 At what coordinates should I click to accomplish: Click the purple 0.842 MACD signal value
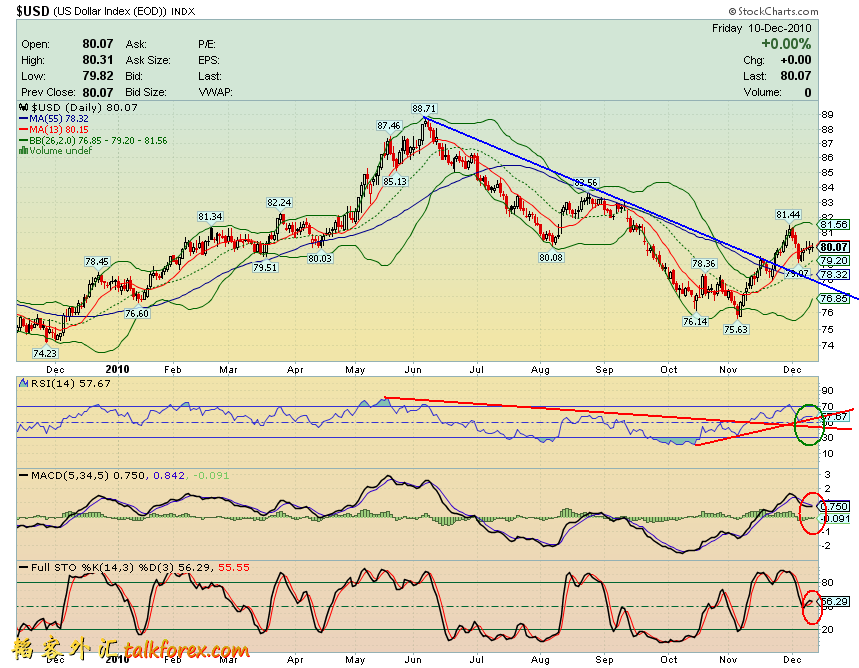point(169,475)
